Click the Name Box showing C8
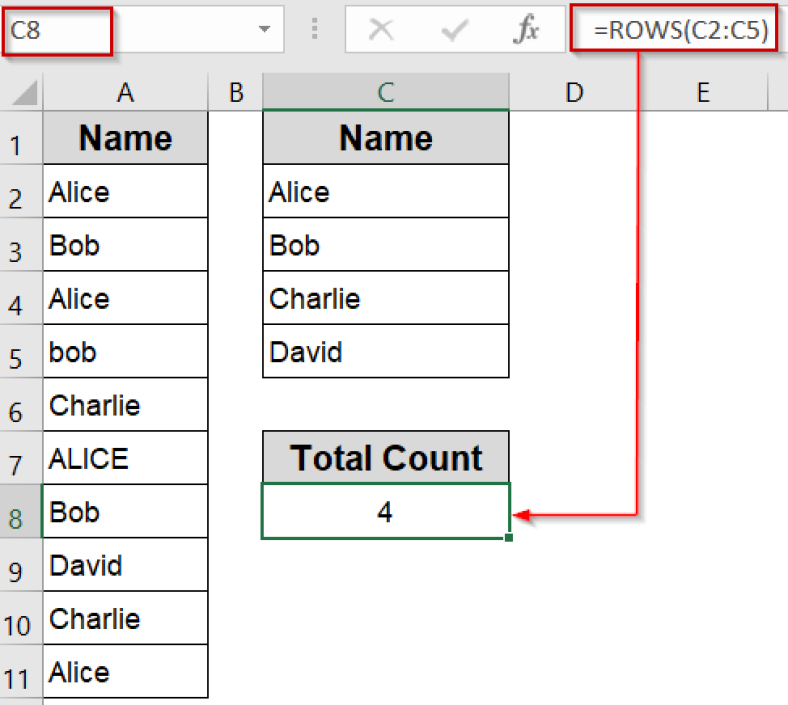788x705 pixels. (x=58, y=30)
